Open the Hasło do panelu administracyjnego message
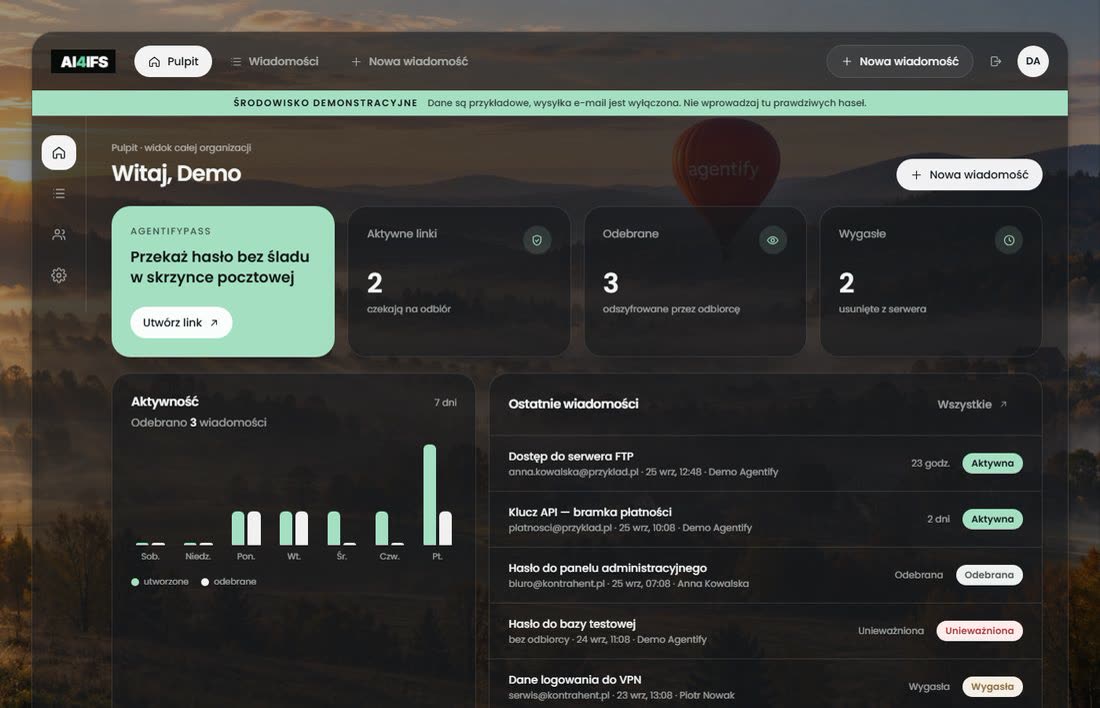The height and width of the screenshot is (708, 1100). pyautogui.click(x=765, y=575)
